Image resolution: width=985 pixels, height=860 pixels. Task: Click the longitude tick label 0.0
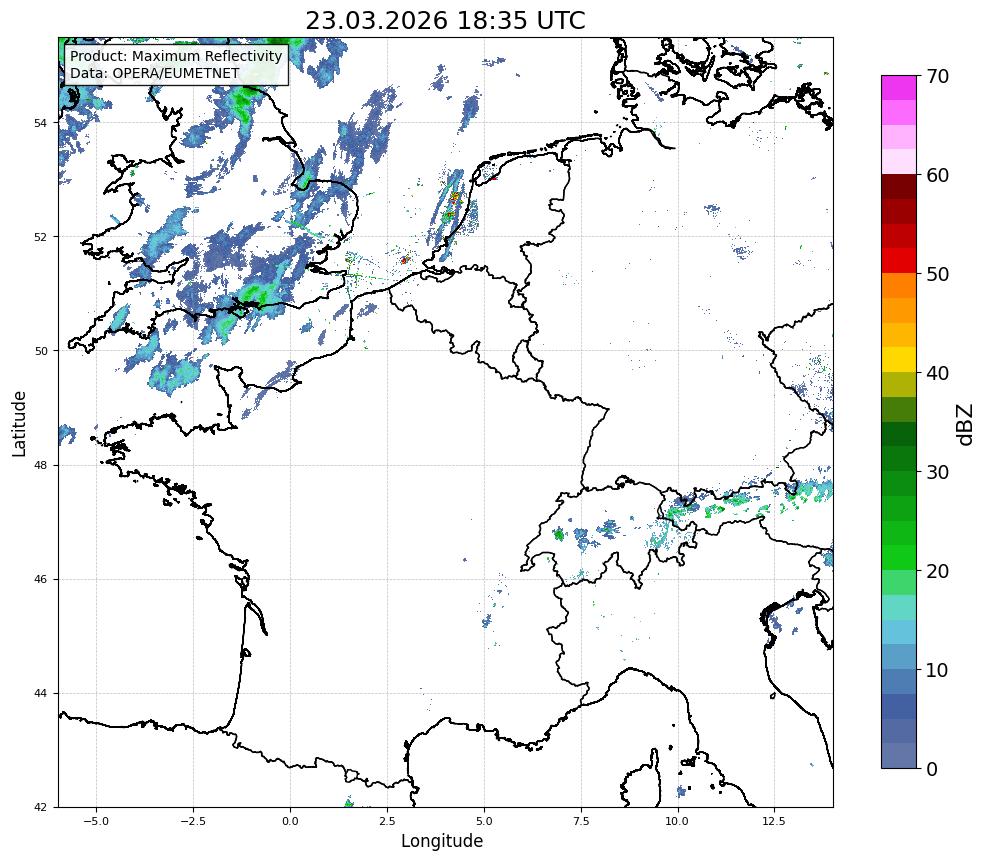290,821
